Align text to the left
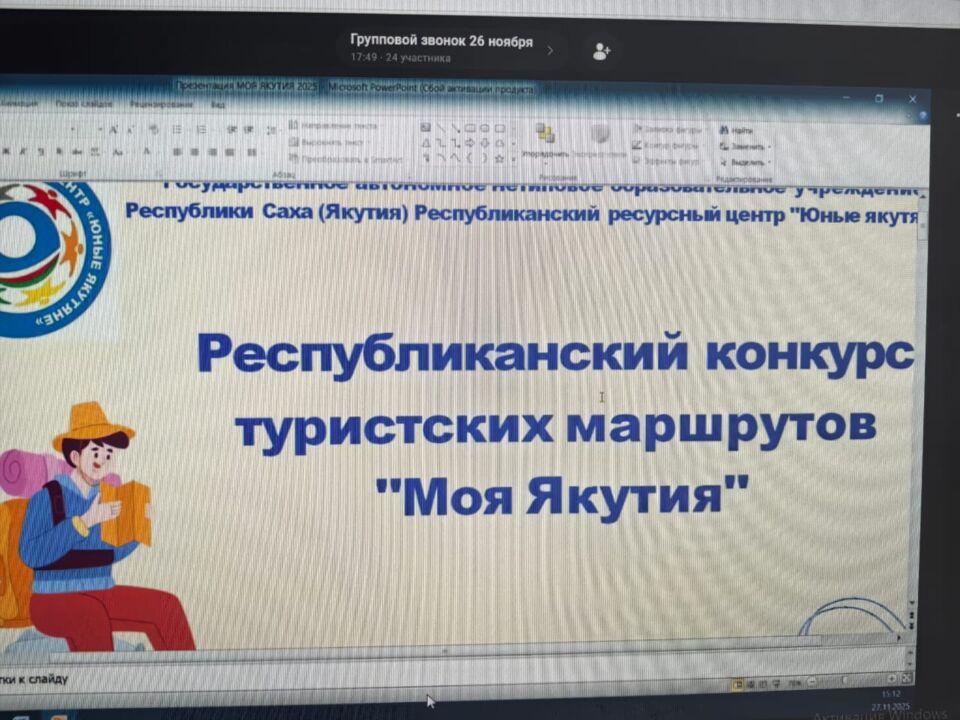This screenshot has height=720, width=960. (176, 152)
